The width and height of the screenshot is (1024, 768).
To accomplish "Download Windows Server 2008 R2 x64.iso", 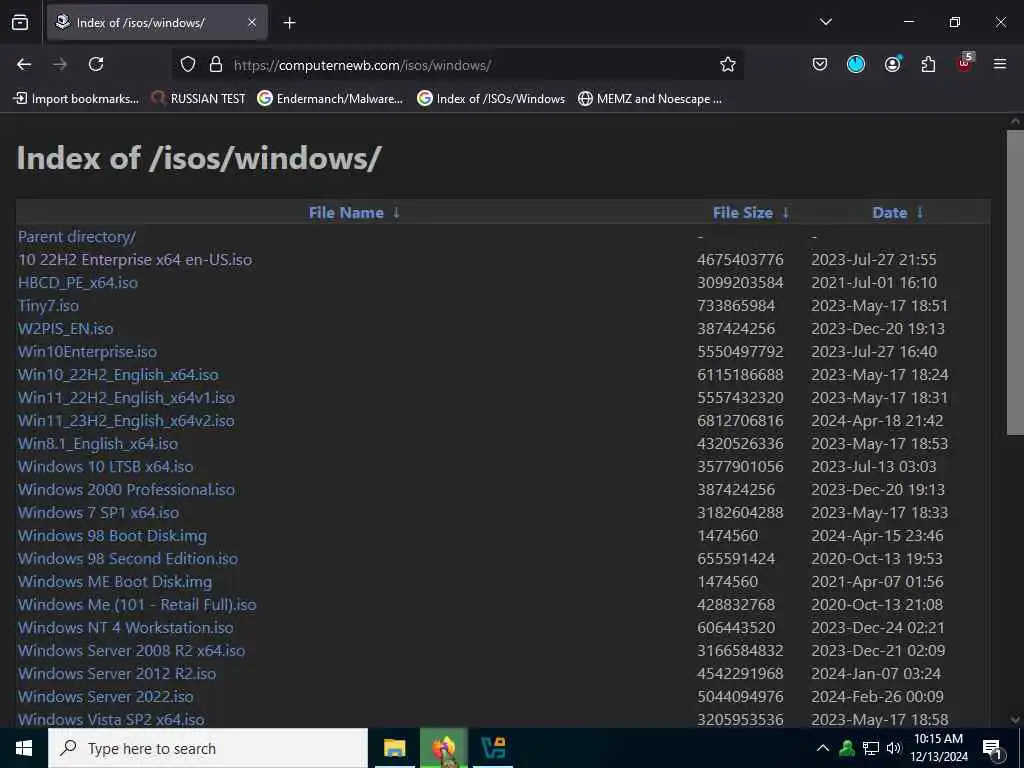I will (x=131, y=650).
